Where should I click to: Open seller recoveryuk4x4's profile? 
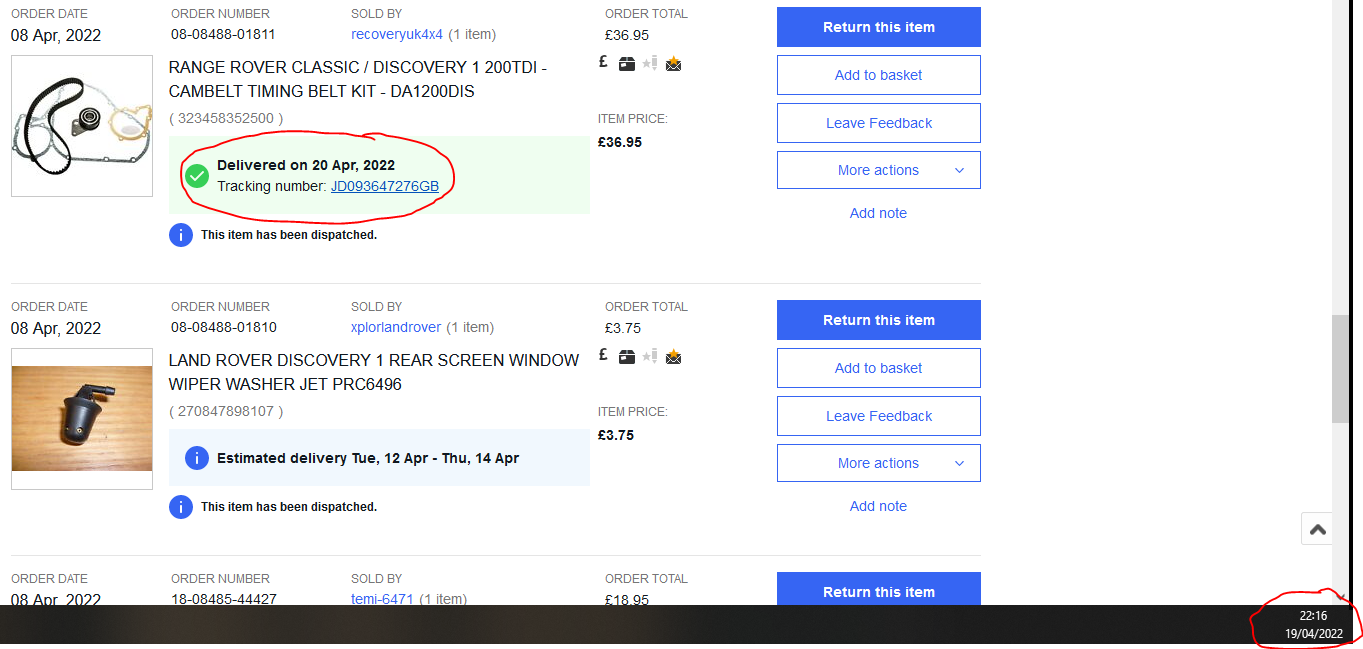coord(397,34)
